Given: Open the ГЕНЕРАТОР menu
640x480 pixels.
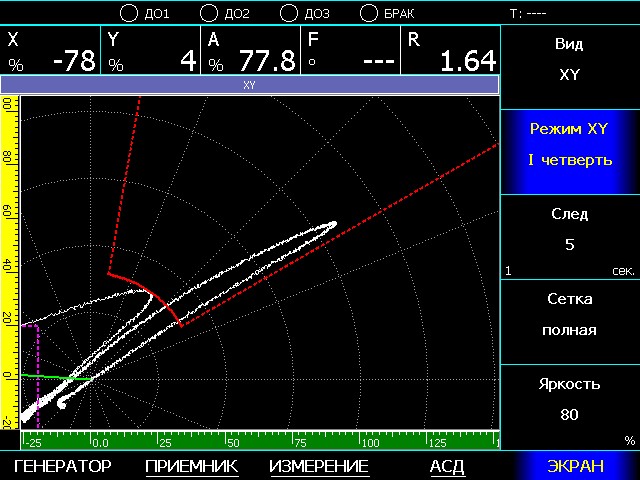Looking at the screenshot, I should tap(63, 466).
